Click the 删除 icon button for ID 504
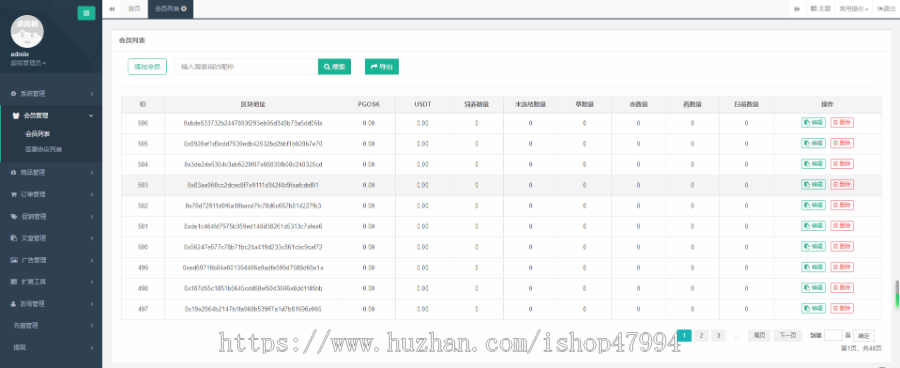 pyautogui.click(x=842, y=164)
